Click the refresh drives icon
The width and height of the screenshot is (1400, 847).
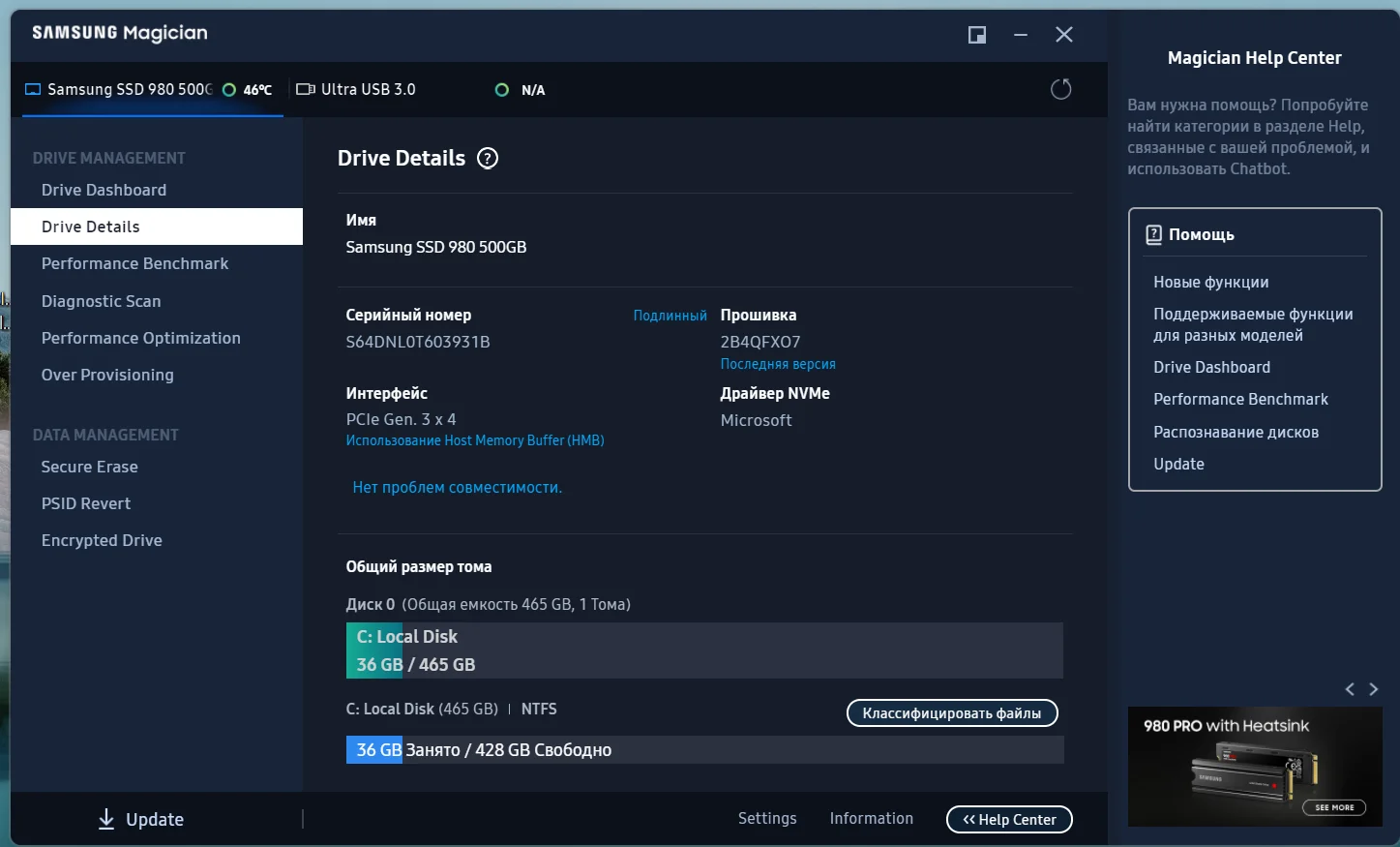[x=1061, y=89]
